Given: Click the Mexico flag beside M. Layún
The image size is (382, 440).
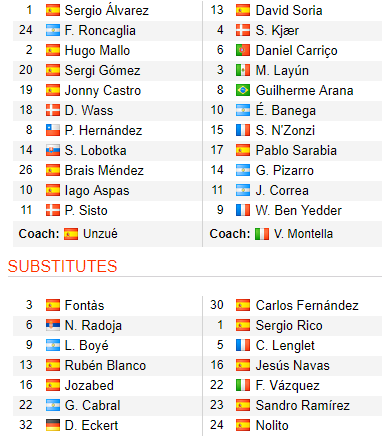Looking at the screenshot, I should tap(243, 70).
